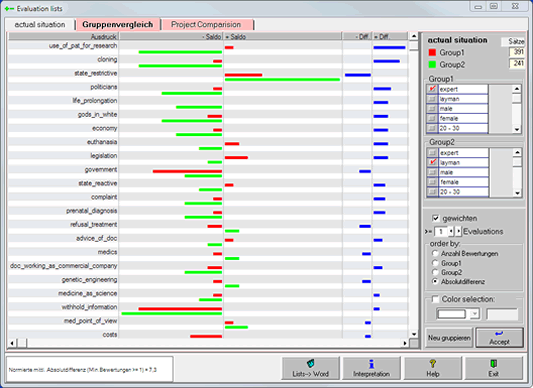Decrease the minimum Evaluations stepper
Screen dimensions: 533x388
pos(451,232)
